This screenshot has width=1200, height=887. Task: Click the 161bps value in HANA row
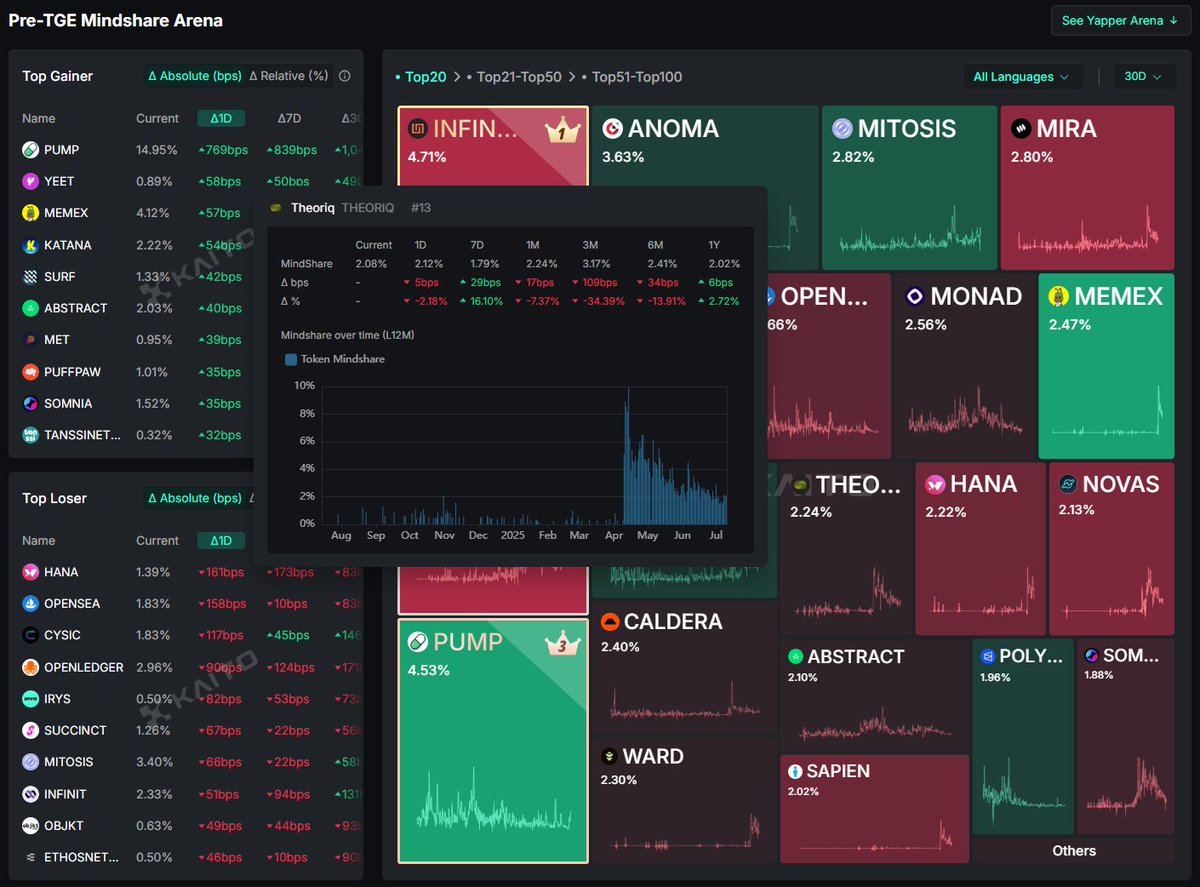(221, 572)
